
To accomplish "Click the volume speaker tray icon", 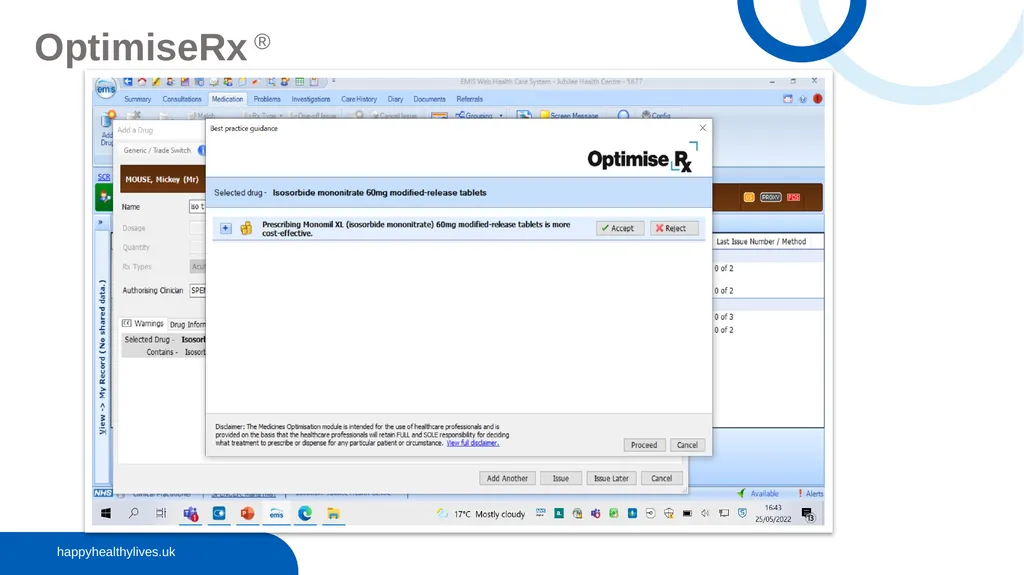I will click(x=705, y=514).
